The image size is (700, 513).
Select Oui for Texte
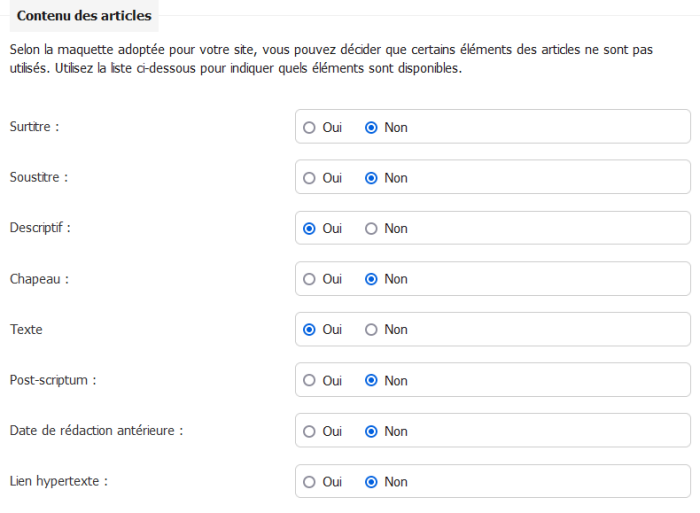pyautogui.click(x=309, y=330)
